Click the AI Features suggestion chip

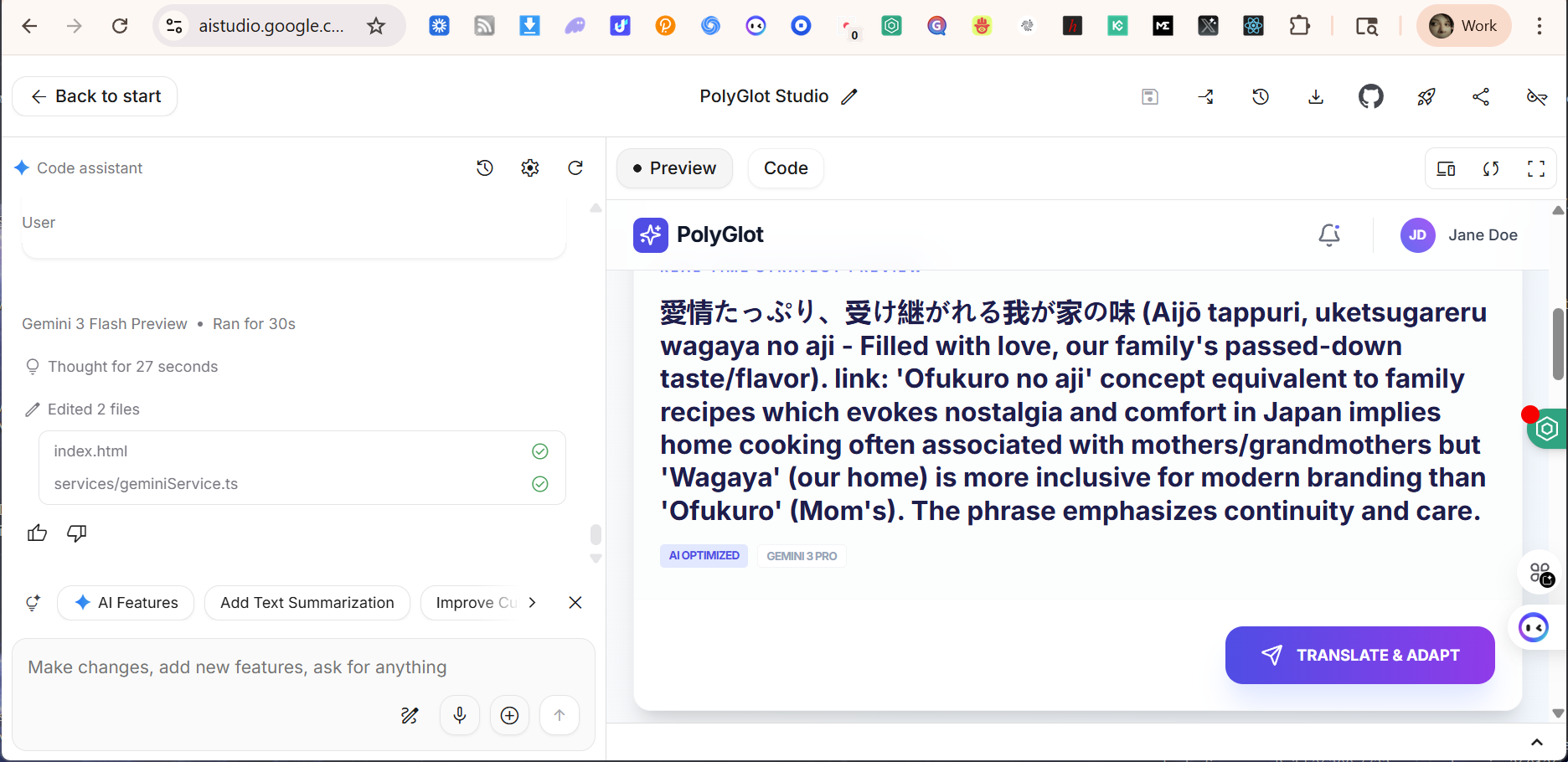point(126,603)
